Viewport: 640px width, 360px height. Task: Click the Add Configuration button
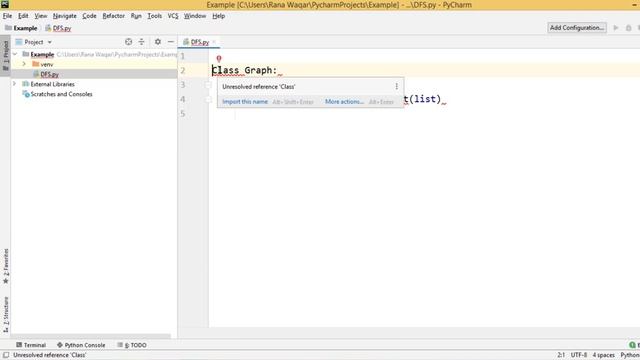pyautogui.click(x=577, y=28)
